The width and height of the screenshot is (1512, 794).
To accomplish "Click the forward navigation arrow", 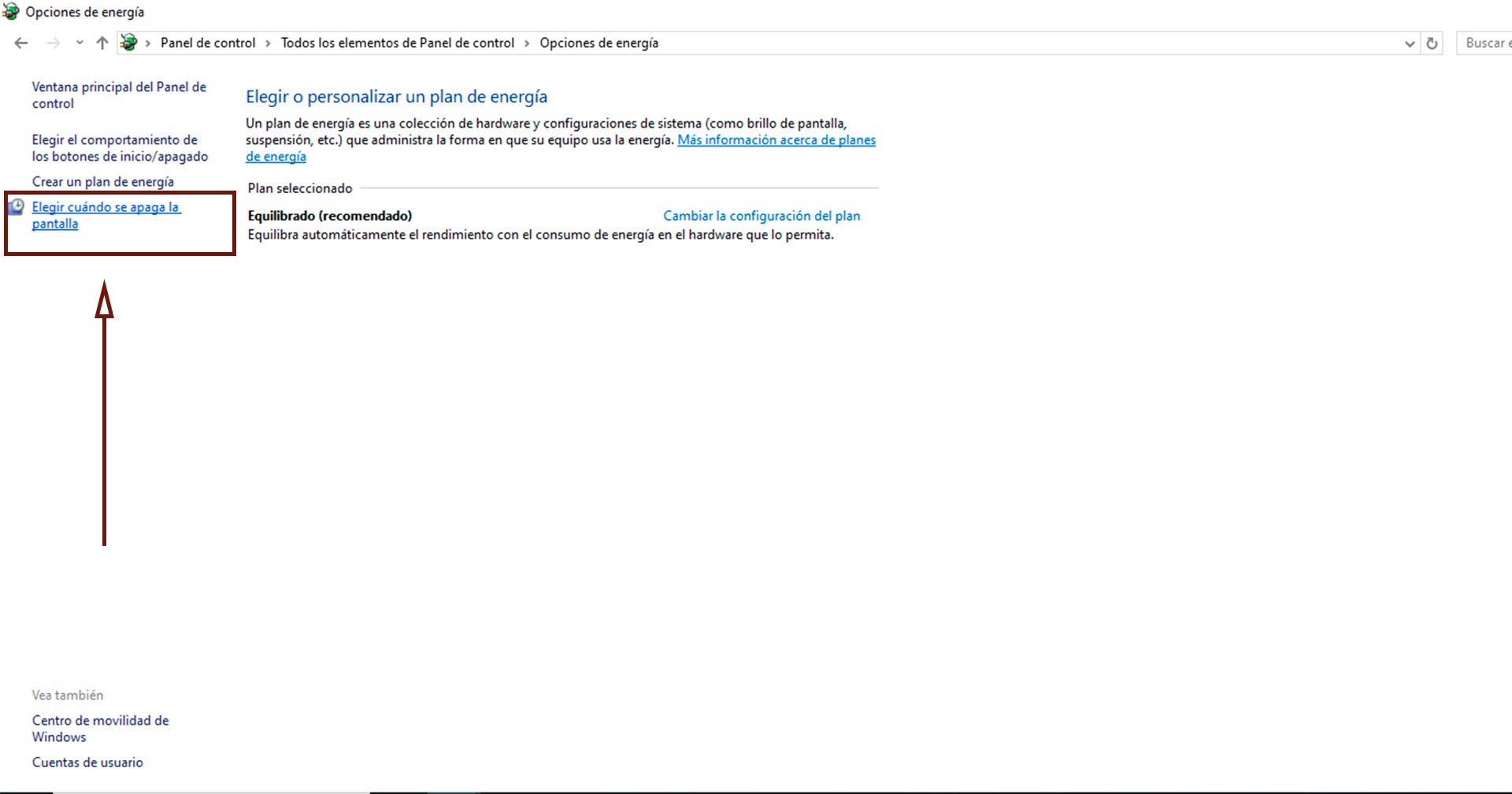I will 54,43.
